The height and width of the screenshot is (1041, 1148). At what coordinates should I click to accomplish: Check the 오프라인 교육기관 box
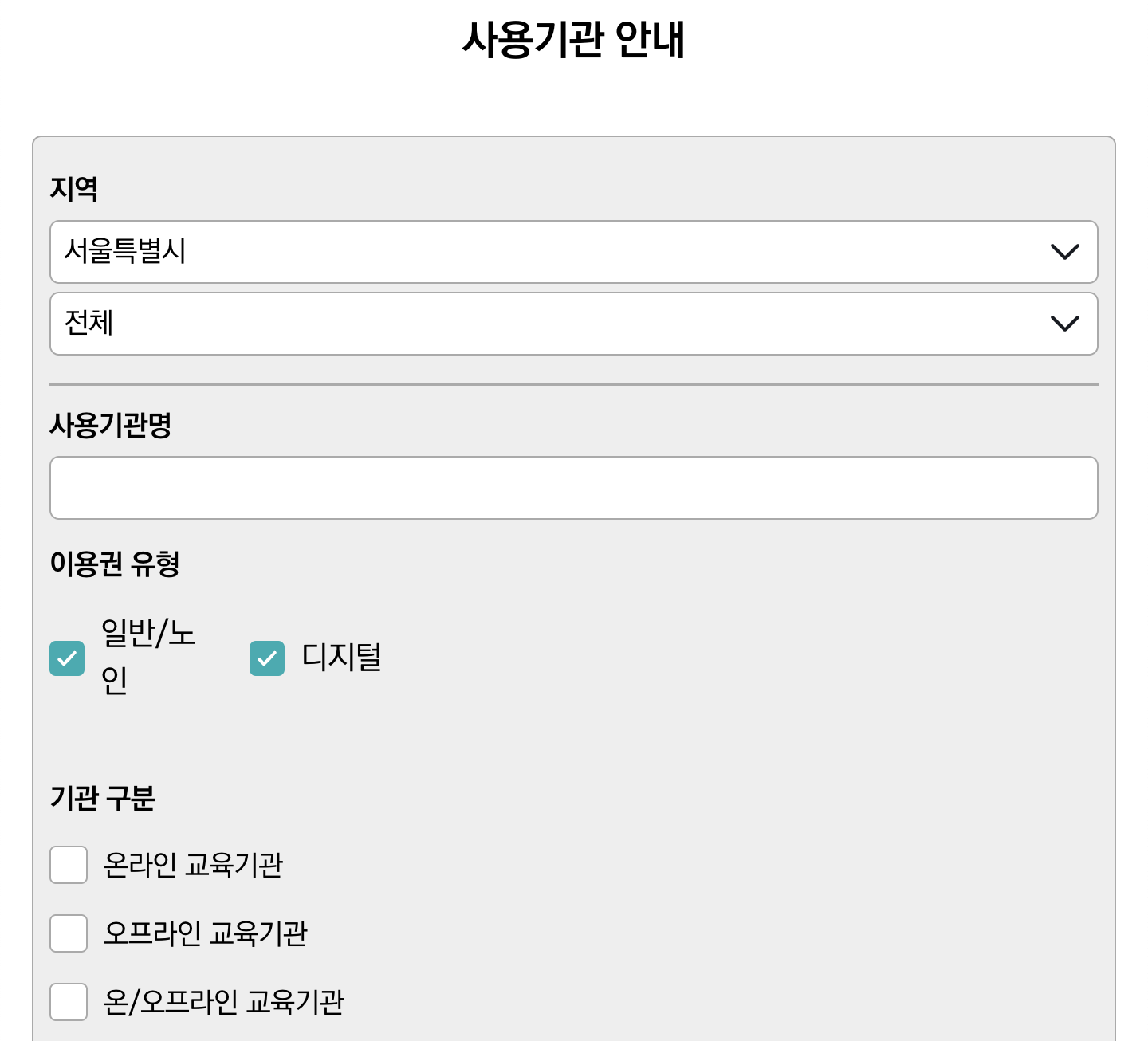[x=69, y=934]
